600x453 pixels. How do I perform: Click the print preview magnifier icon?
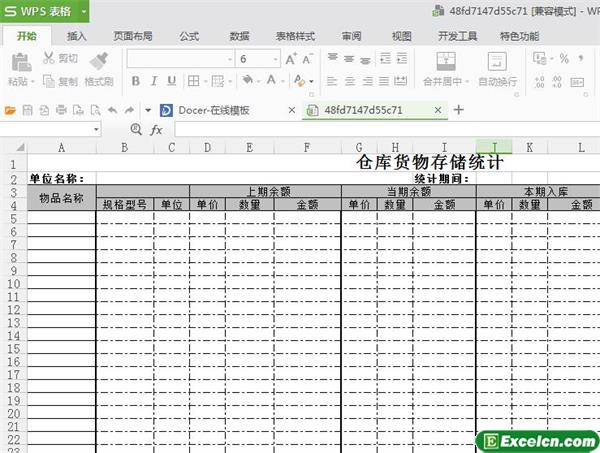click(x=95, y=111)
